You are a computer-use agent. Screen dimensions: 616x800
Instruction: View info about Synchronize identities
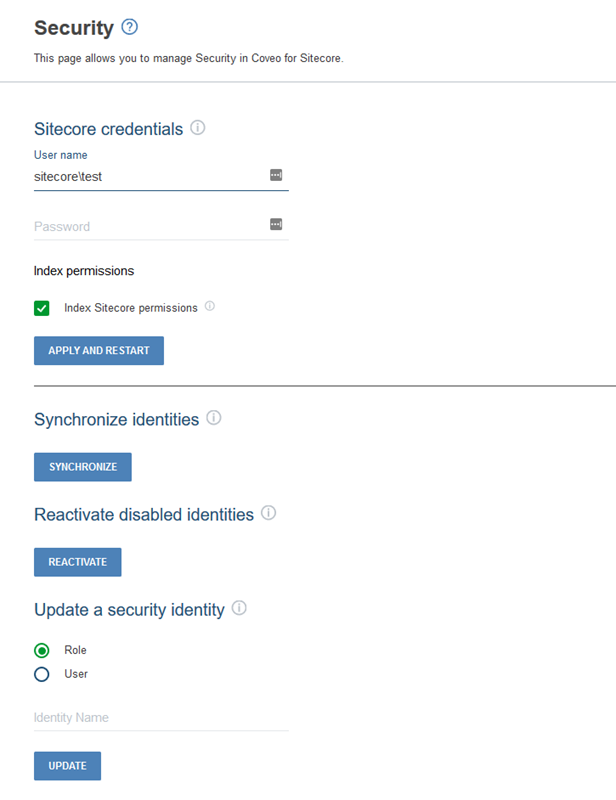[x=214, y=419]
